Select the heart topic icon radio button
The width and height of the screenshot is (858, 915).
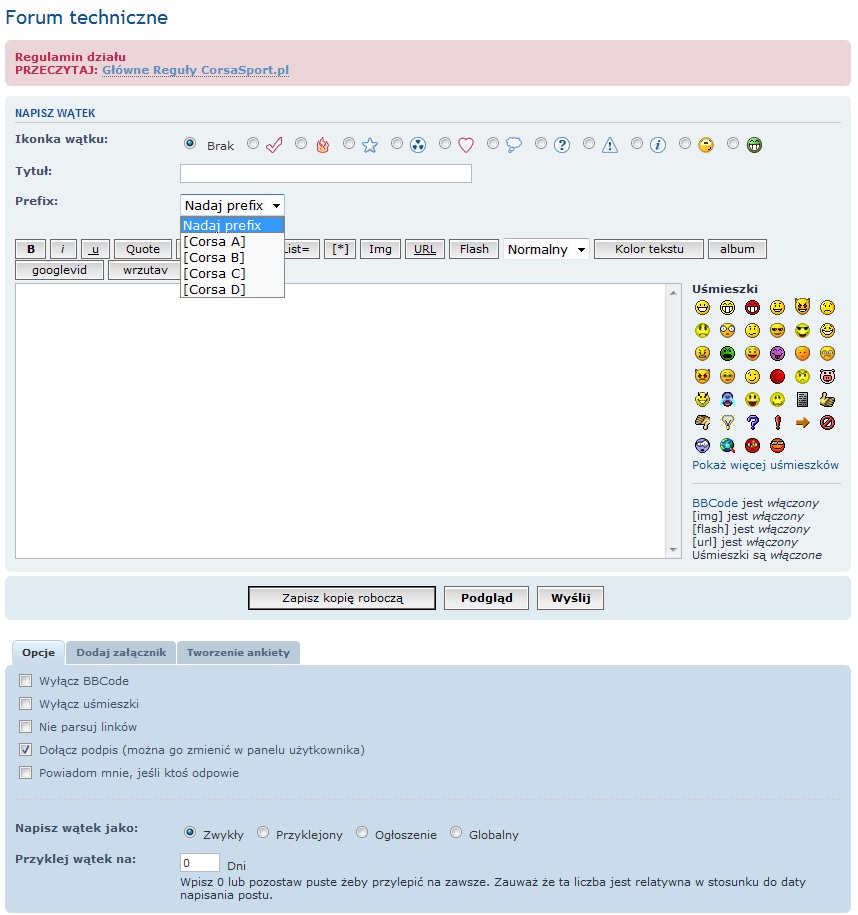[445, 144]
